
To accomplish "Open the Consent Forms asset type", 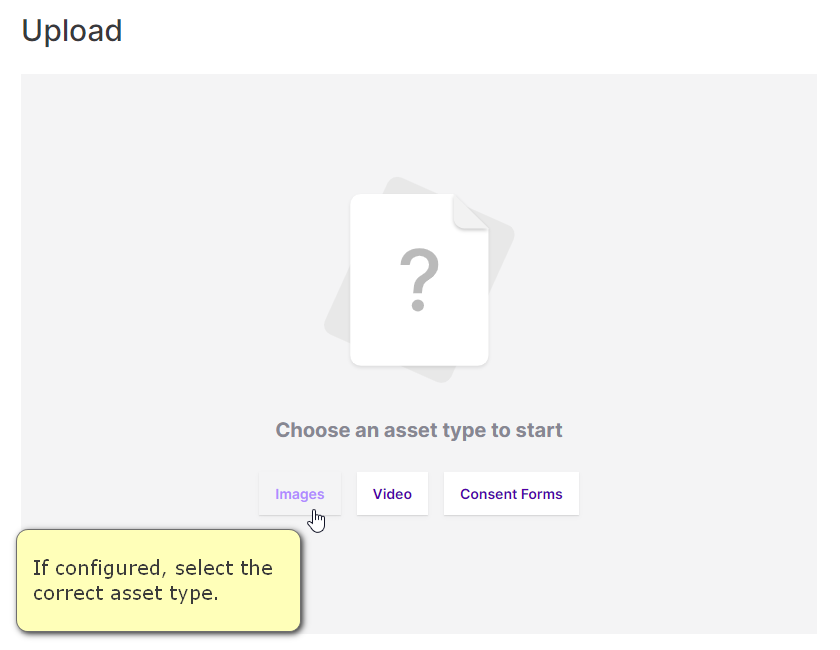I will coord(511,494).
